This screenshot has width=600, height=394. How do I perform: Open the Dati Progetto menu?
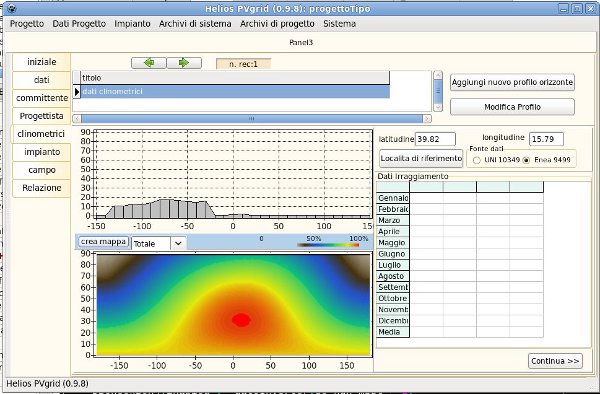[x=79, y=24]
